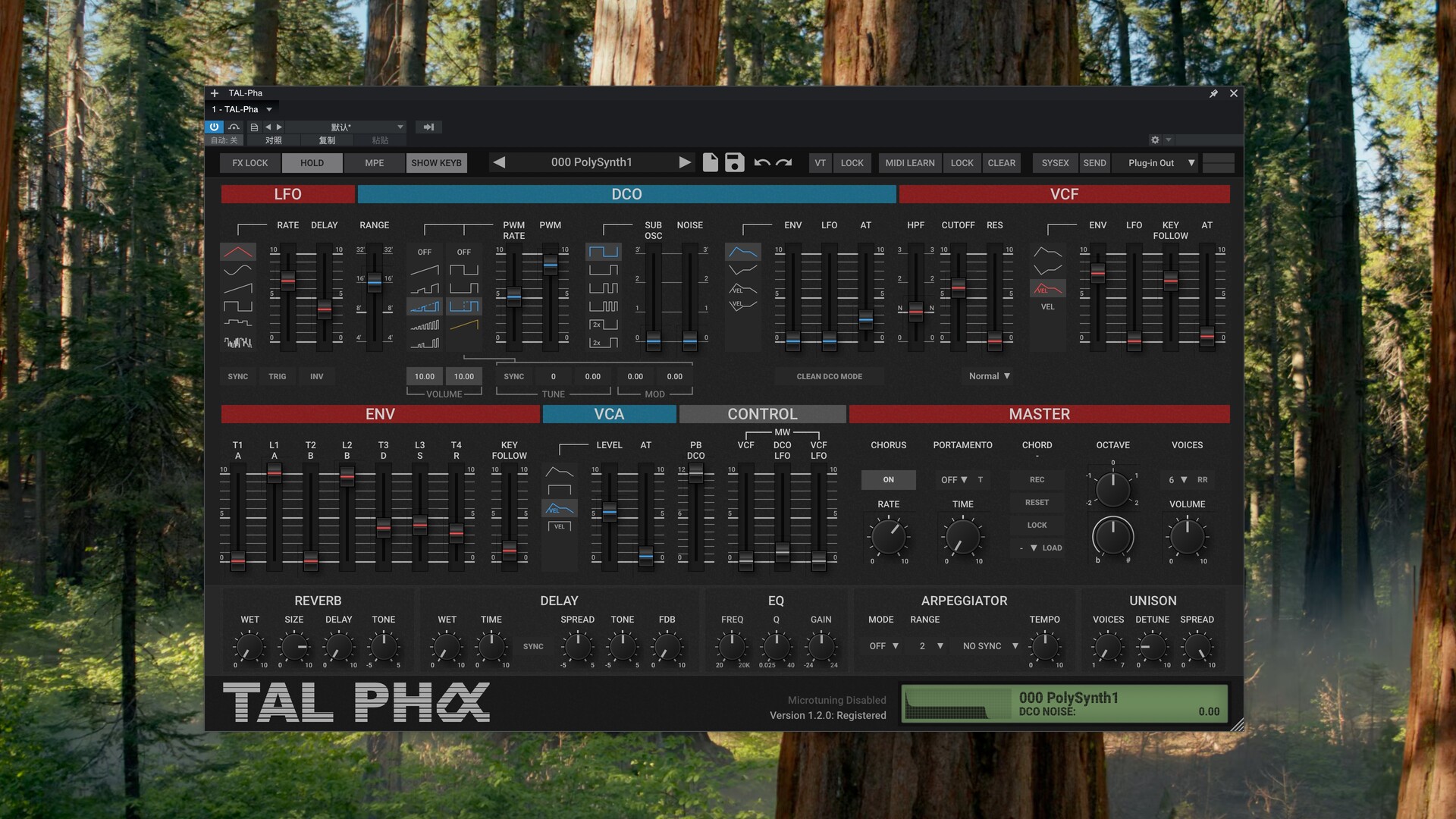The image size is (1456, 819).
Task: Toggle the LFO SYNC switch
Action: coord(238,376)
